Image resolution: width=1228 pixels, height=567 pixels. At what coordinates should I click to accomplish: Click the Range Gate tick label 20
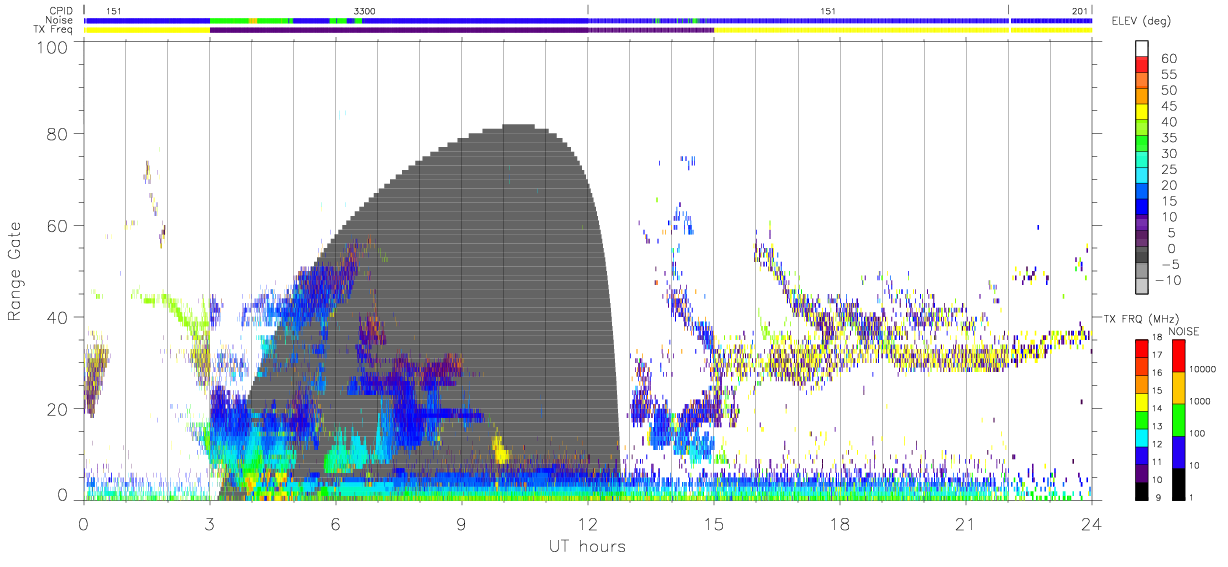(58, 409)
